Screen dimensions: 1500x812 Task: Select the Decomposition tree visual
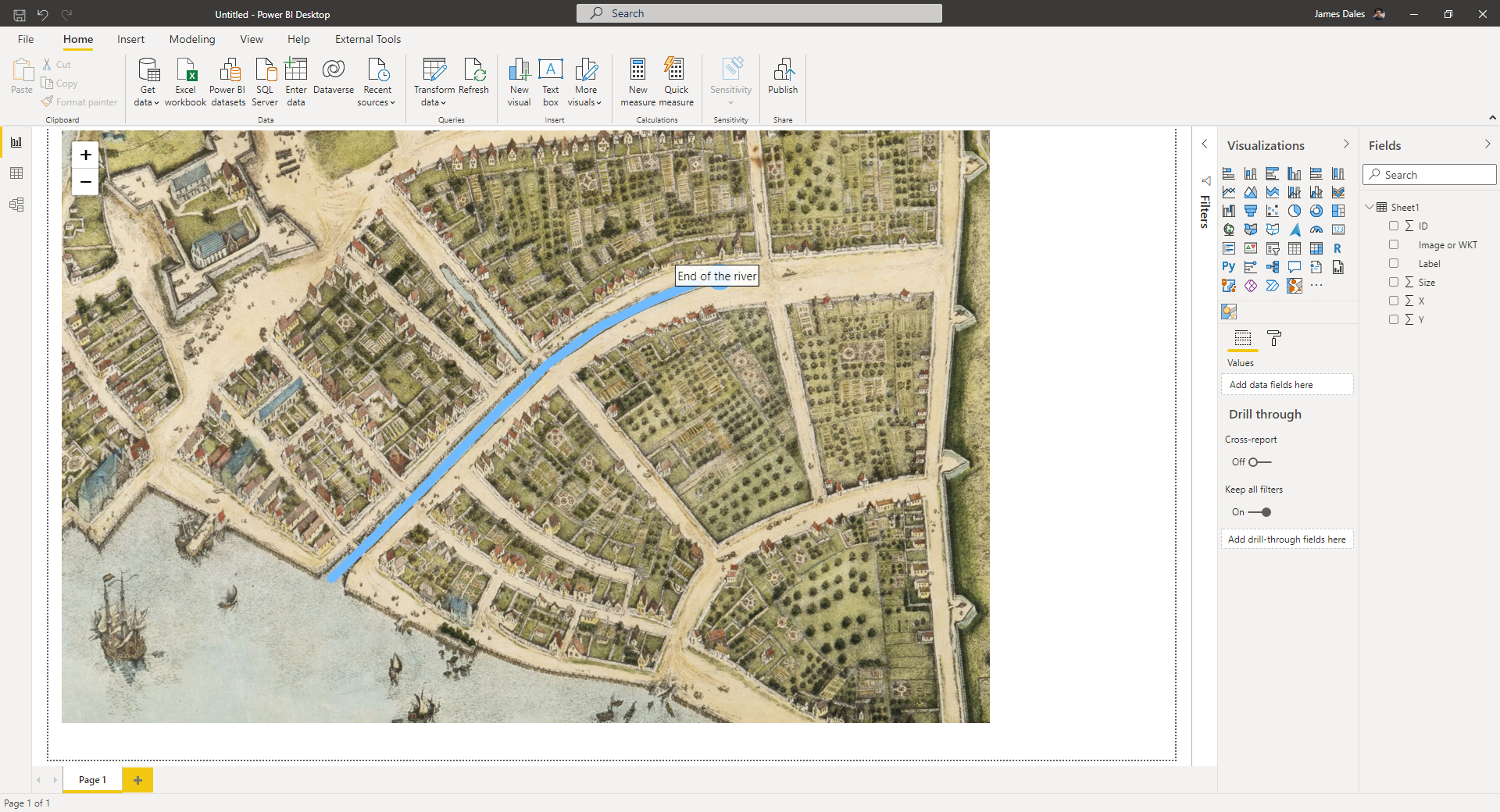point(1273,267)
